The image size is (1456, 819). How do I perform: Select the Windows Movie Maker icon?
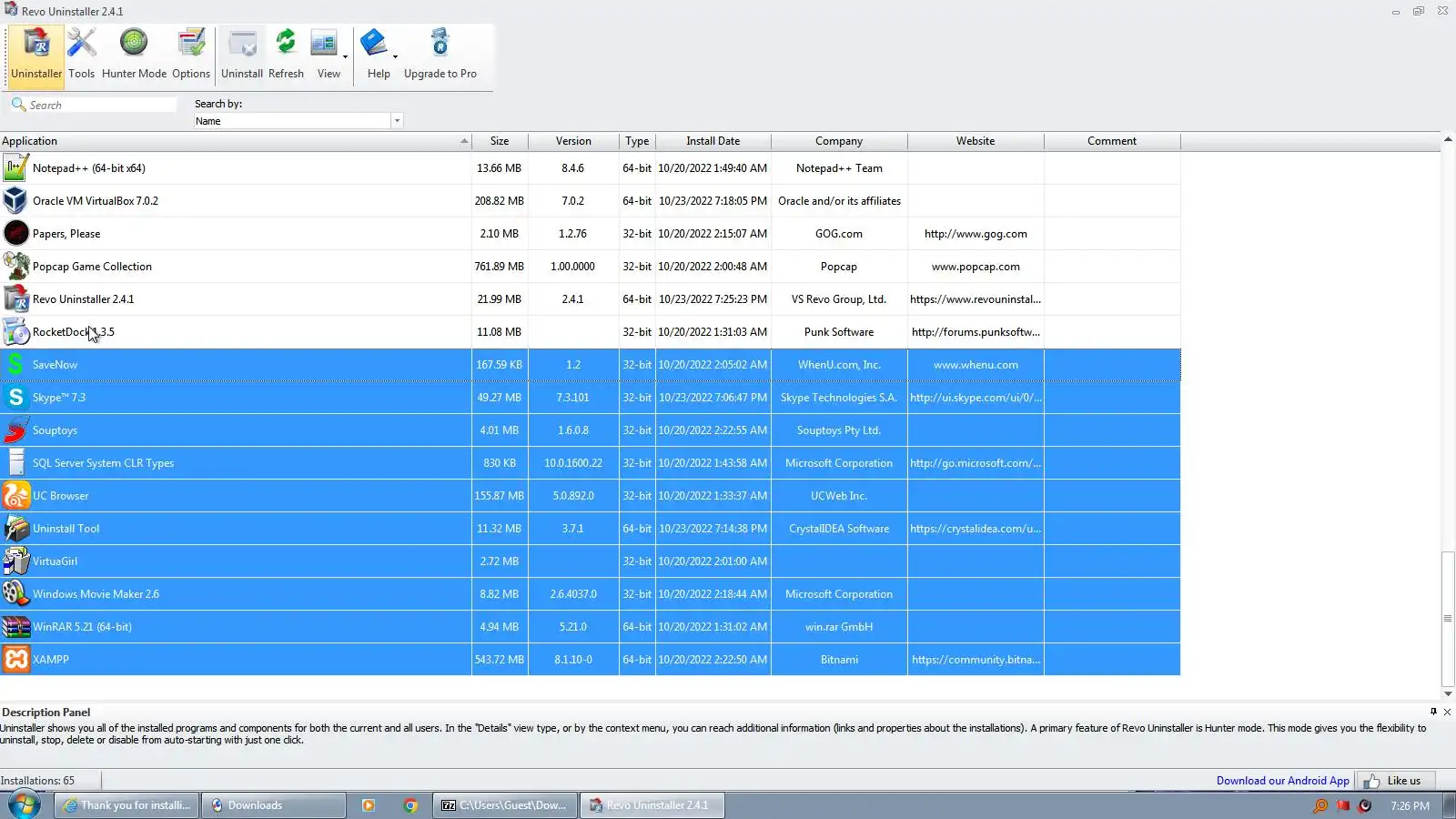coord(15,594)
